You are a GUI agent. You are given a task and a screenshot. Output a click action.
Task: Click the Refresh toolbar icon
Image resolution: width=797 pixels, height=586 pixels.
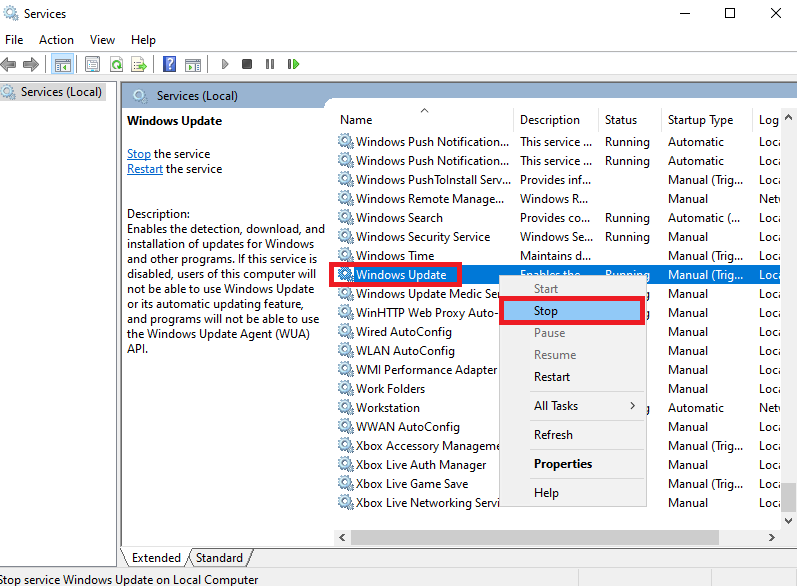pos(116,64)
